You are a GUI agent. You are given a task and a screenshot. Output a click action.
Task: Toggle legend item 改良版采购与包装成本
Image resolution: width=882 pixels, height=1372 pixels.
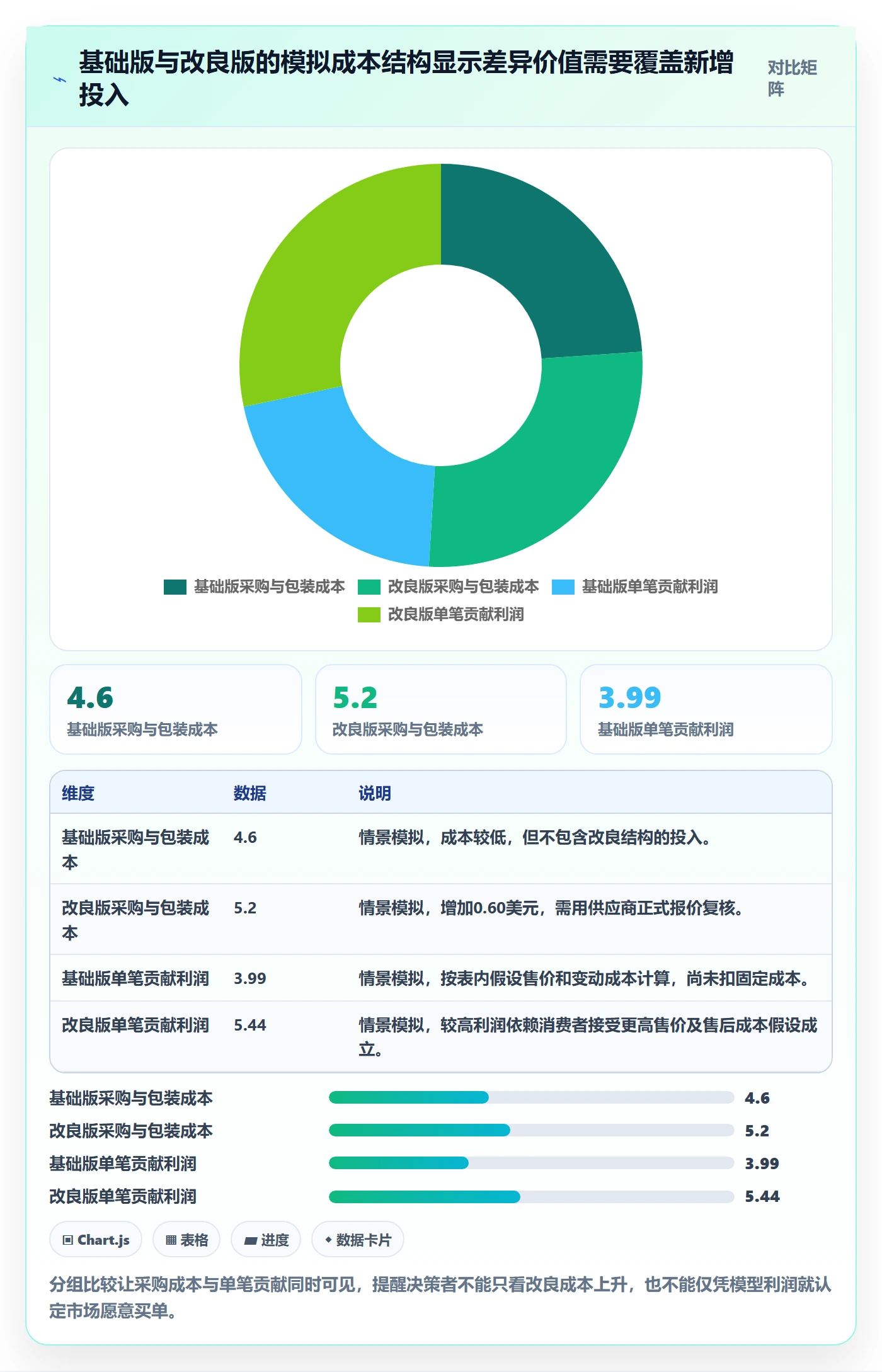click(x=448, y=586)
